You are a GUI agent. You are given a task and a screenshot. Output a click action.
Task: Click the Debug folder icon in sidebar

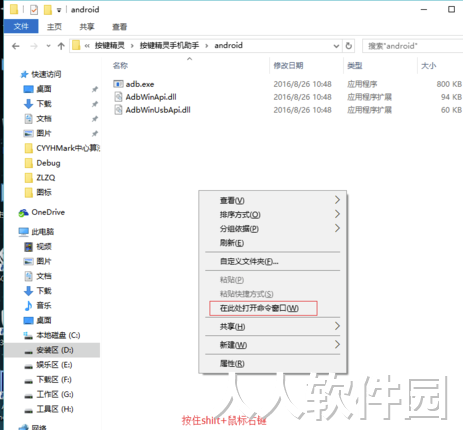29,163
